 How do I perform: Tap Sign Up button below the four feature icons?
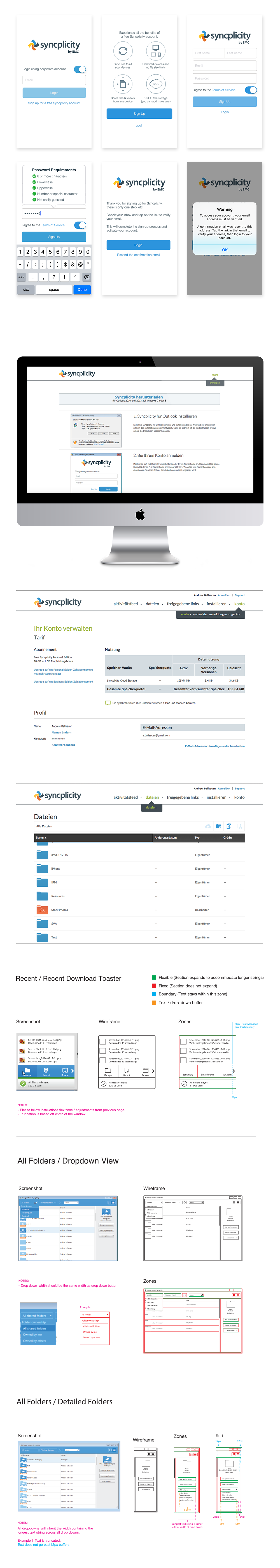point(139,113)
